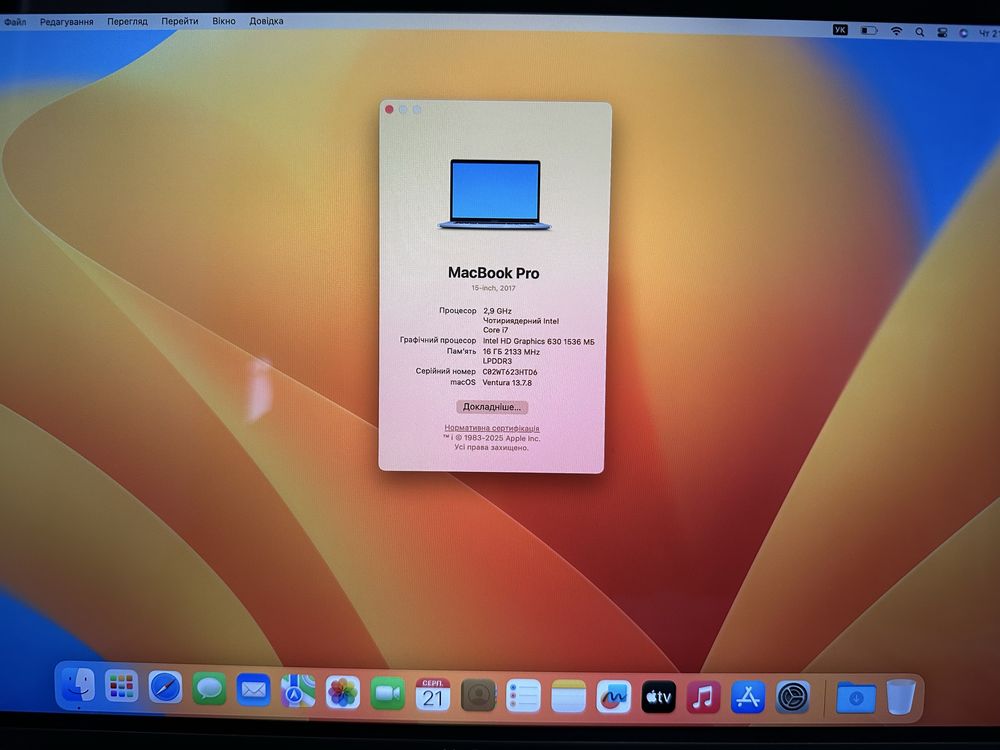Click the MacBook Pro laptop image
Screen dimensions: 1000x750
pyautogui.click(x=495, y=195)
